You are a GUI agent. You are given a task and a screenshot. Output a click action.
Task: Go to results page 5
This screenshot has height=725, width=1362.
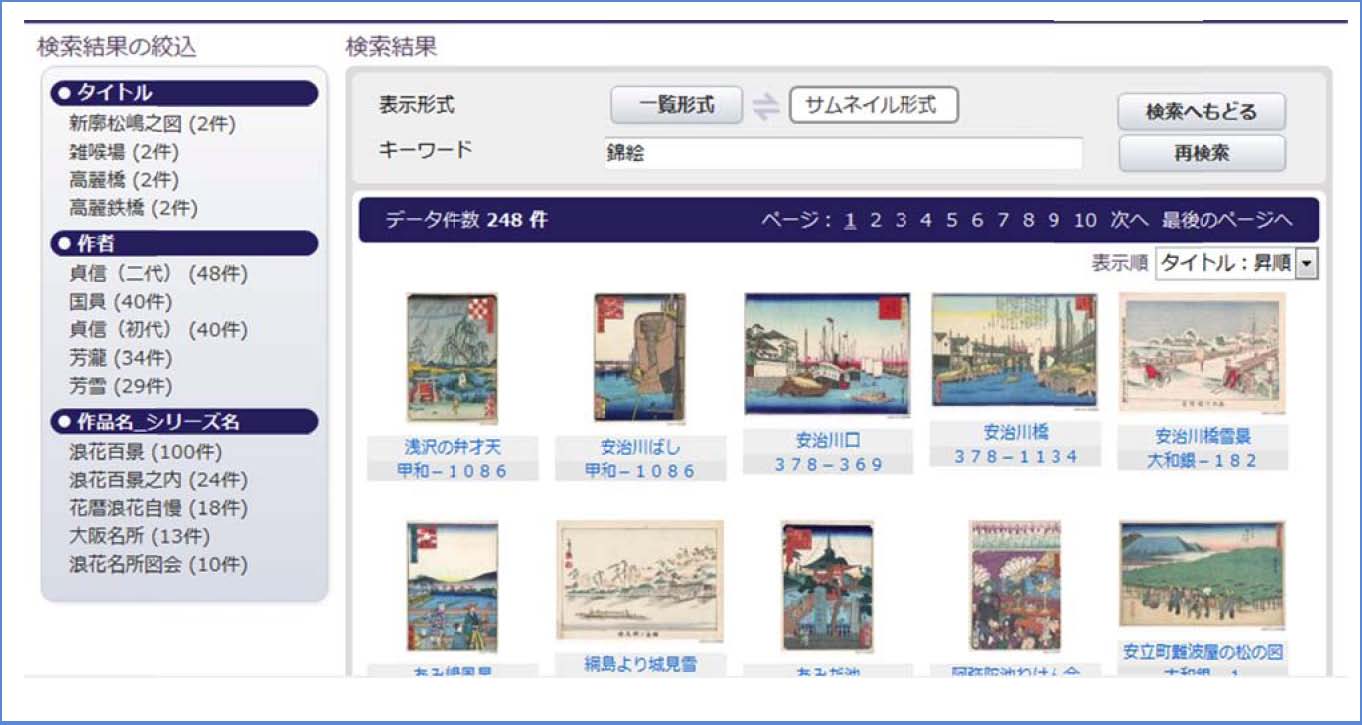(952, 220)
